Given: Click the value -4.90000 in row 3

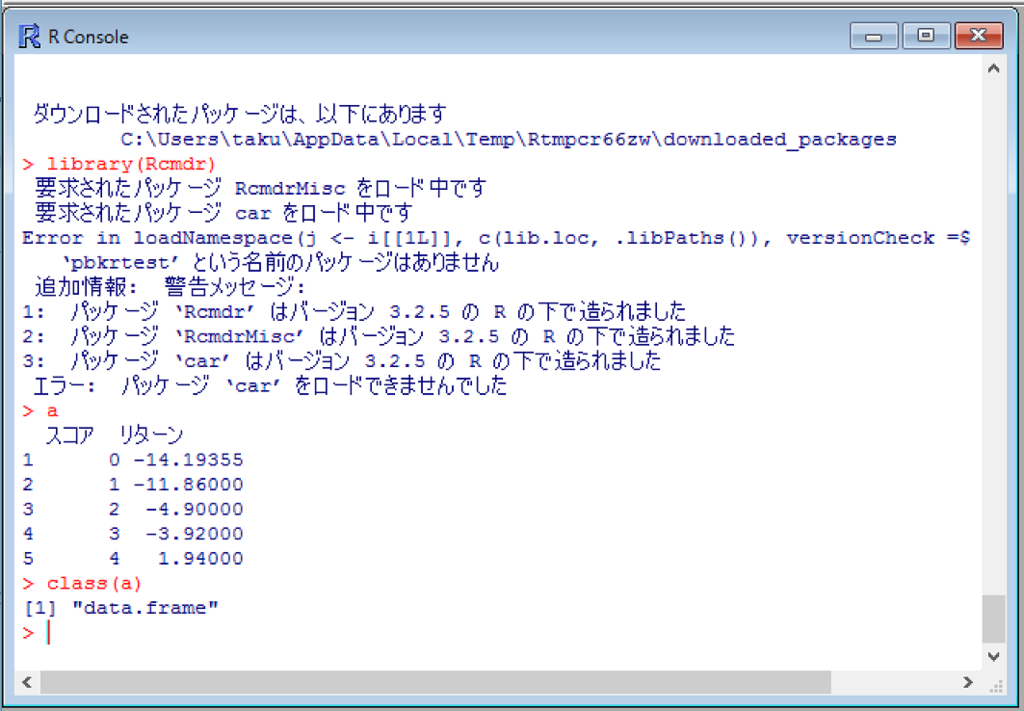Looking at the screenshot, I should pos(194,509).
